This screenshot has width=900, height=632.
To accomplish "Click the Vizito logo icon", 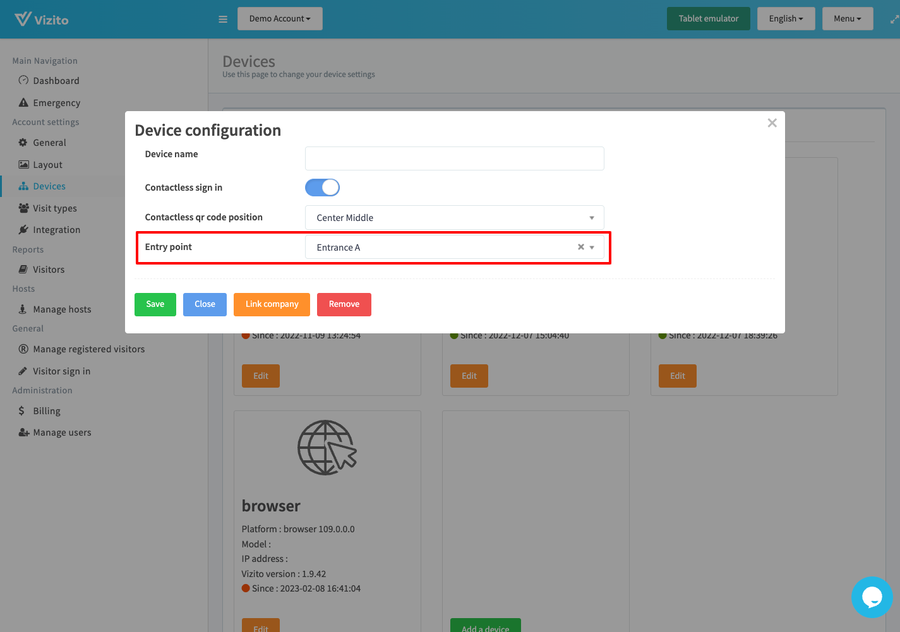I will tap(24, 19).
